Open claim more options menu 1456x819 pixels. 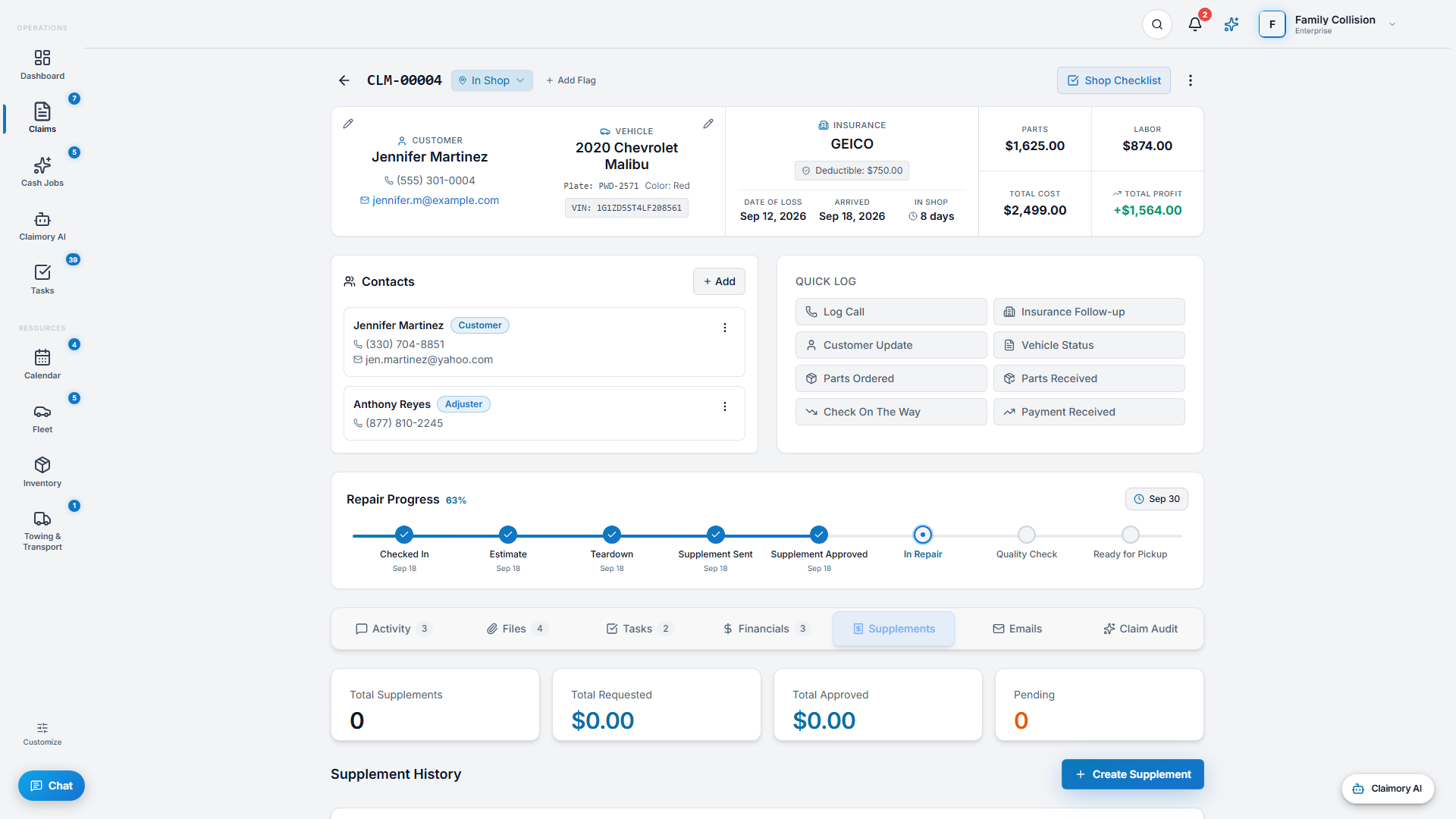[x=1191, y=80]
